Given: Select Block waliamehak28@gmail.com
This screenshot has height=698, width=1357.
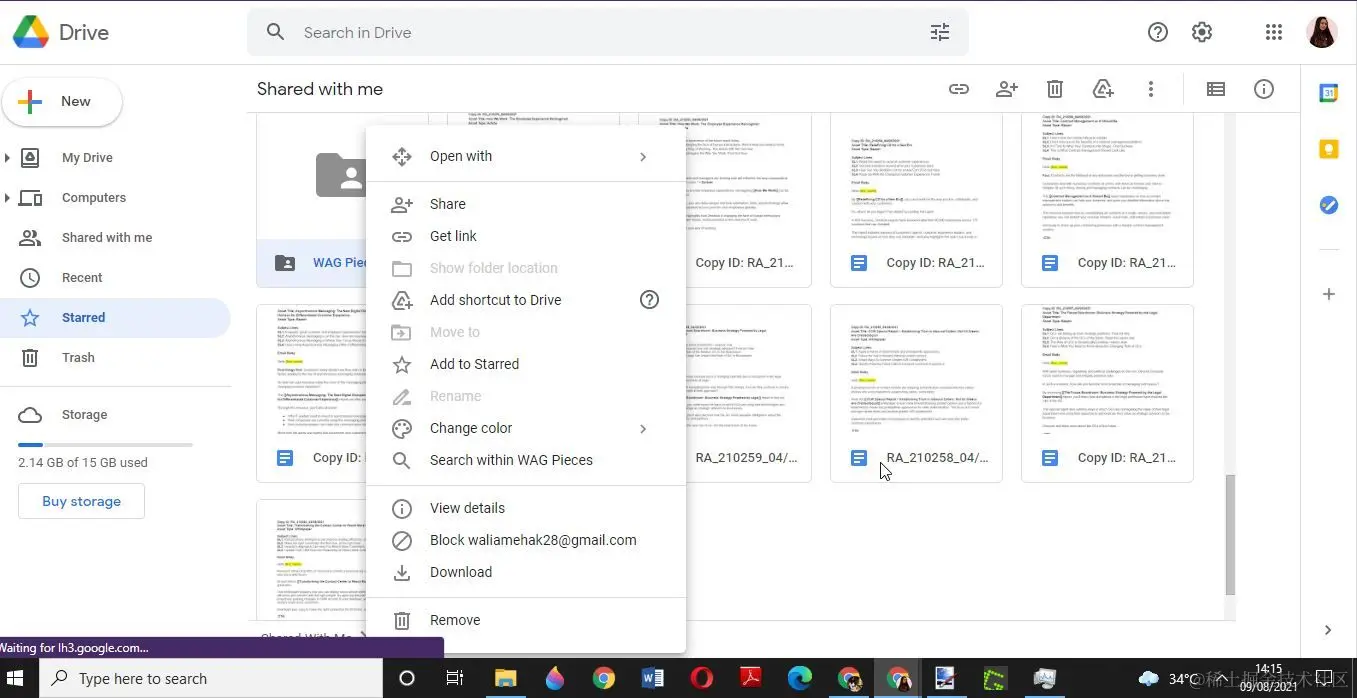Looking at the screenshot, I should click(526, 540).
